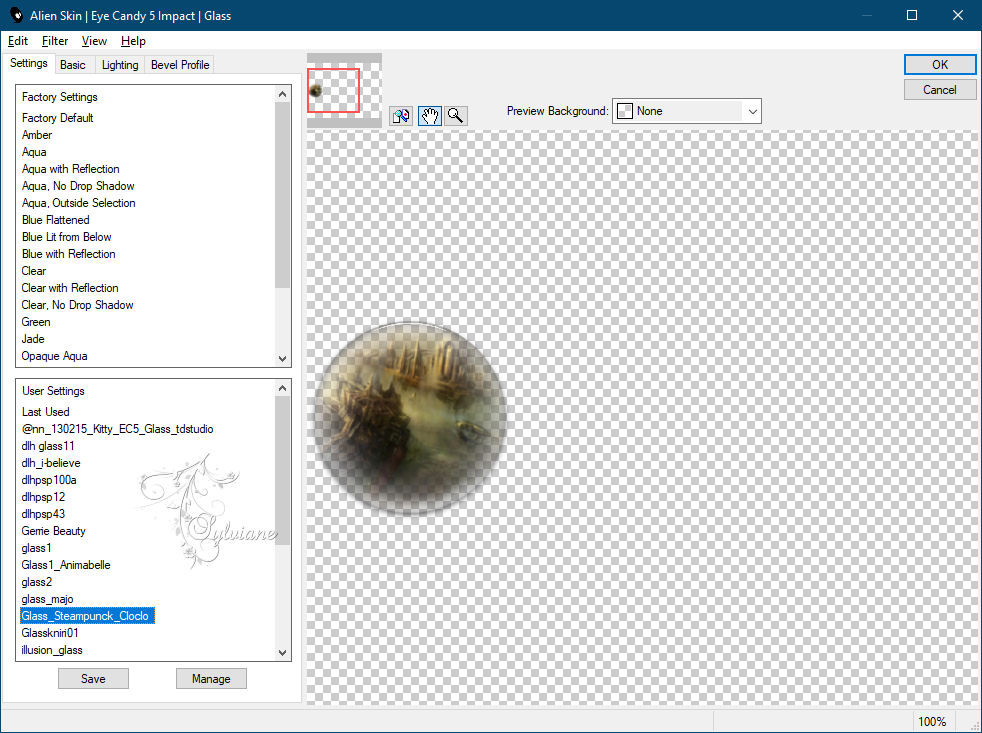Click the Alien Skin title bar icon
The width and height of the screenshot is (982, 733).
pyautogui.click(x=16, y=15)
